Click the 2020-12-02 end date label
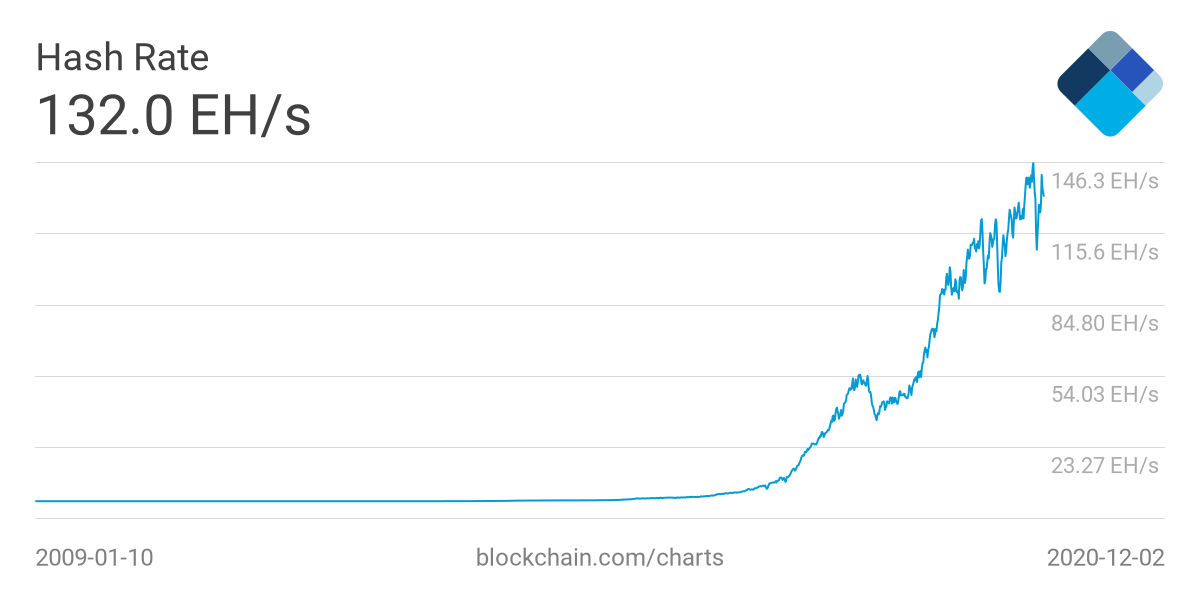 pos(1105,557)
